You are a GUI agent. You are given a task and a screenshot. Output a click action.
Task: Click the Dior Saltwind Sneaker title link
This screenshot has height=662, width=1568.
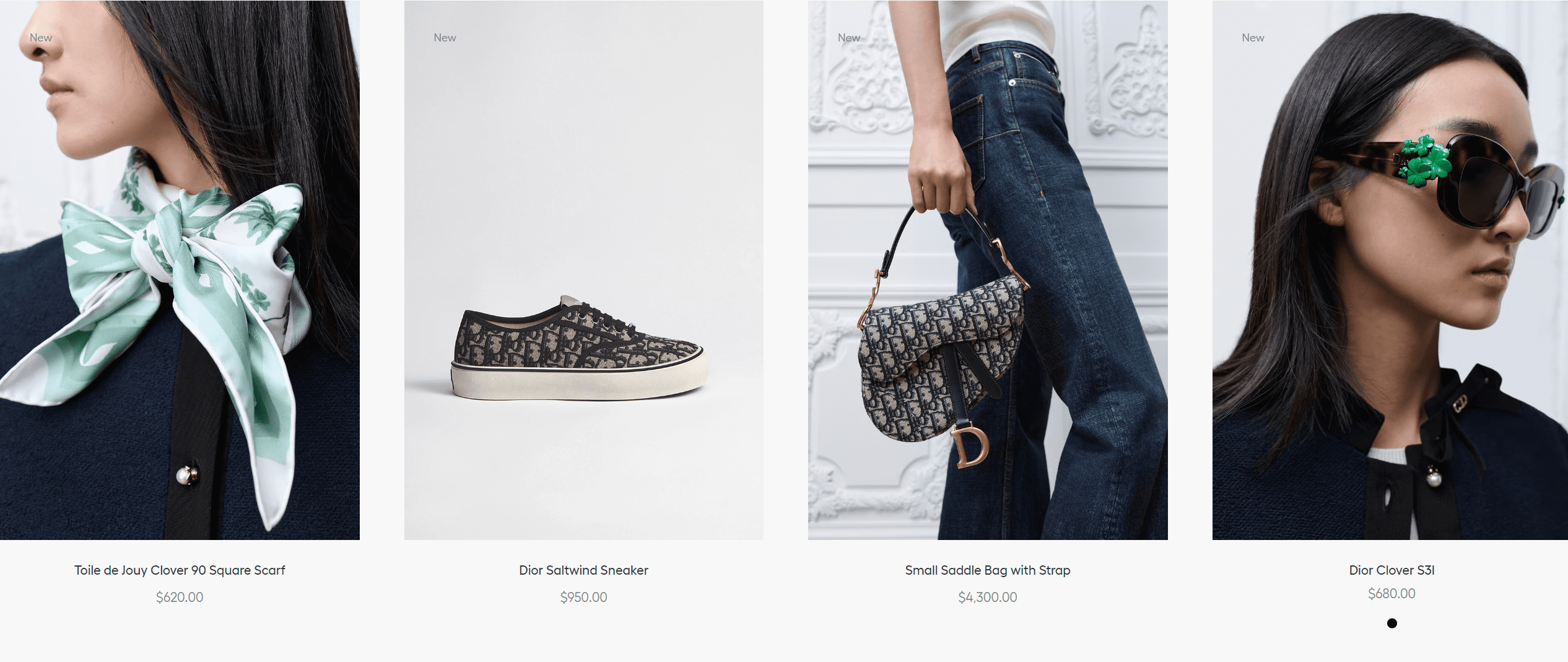click(584, 570)
